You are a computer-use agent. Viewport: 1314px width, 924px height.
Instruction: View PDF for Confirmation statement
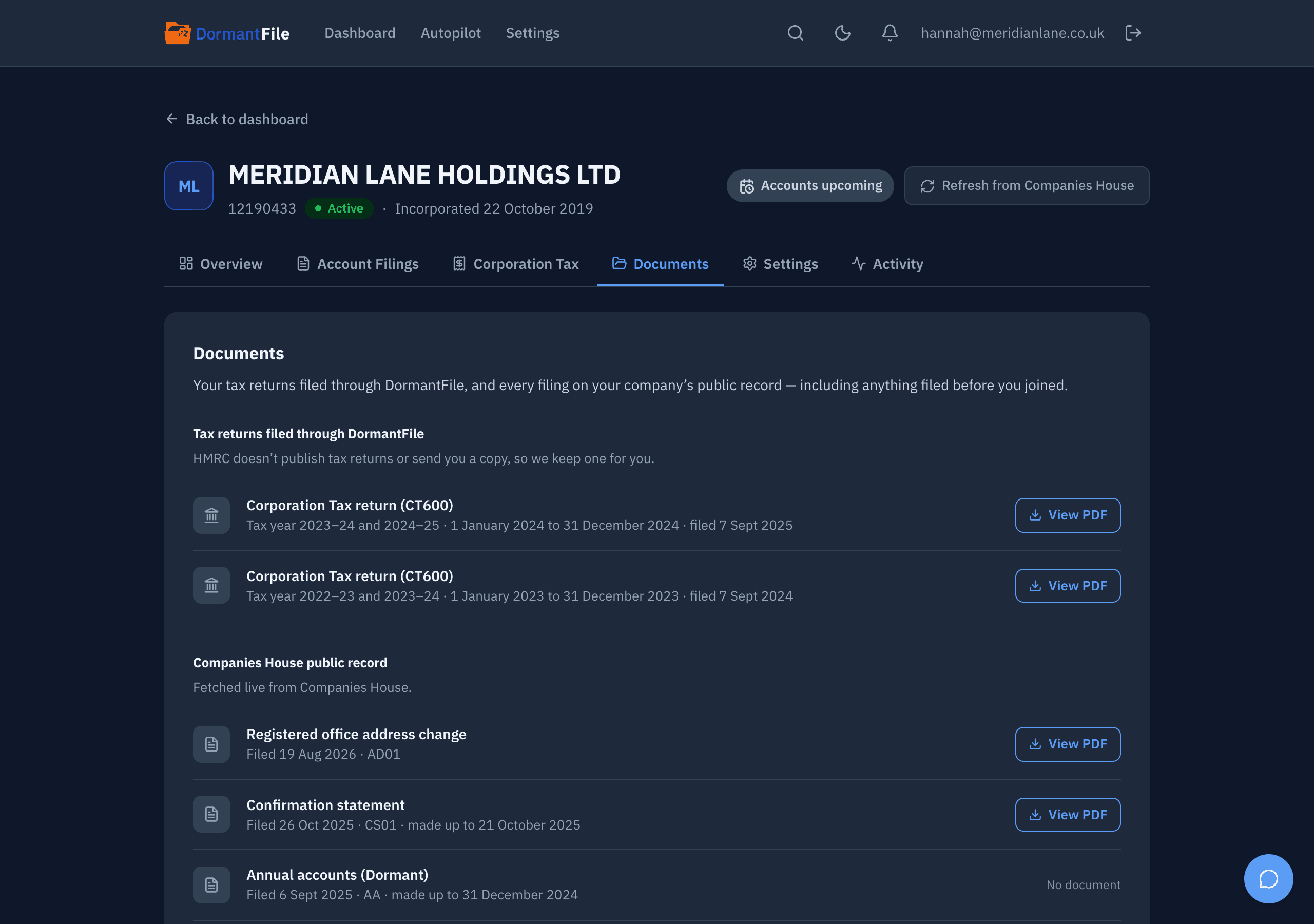pyautogui.click(x=1067, y=815)
